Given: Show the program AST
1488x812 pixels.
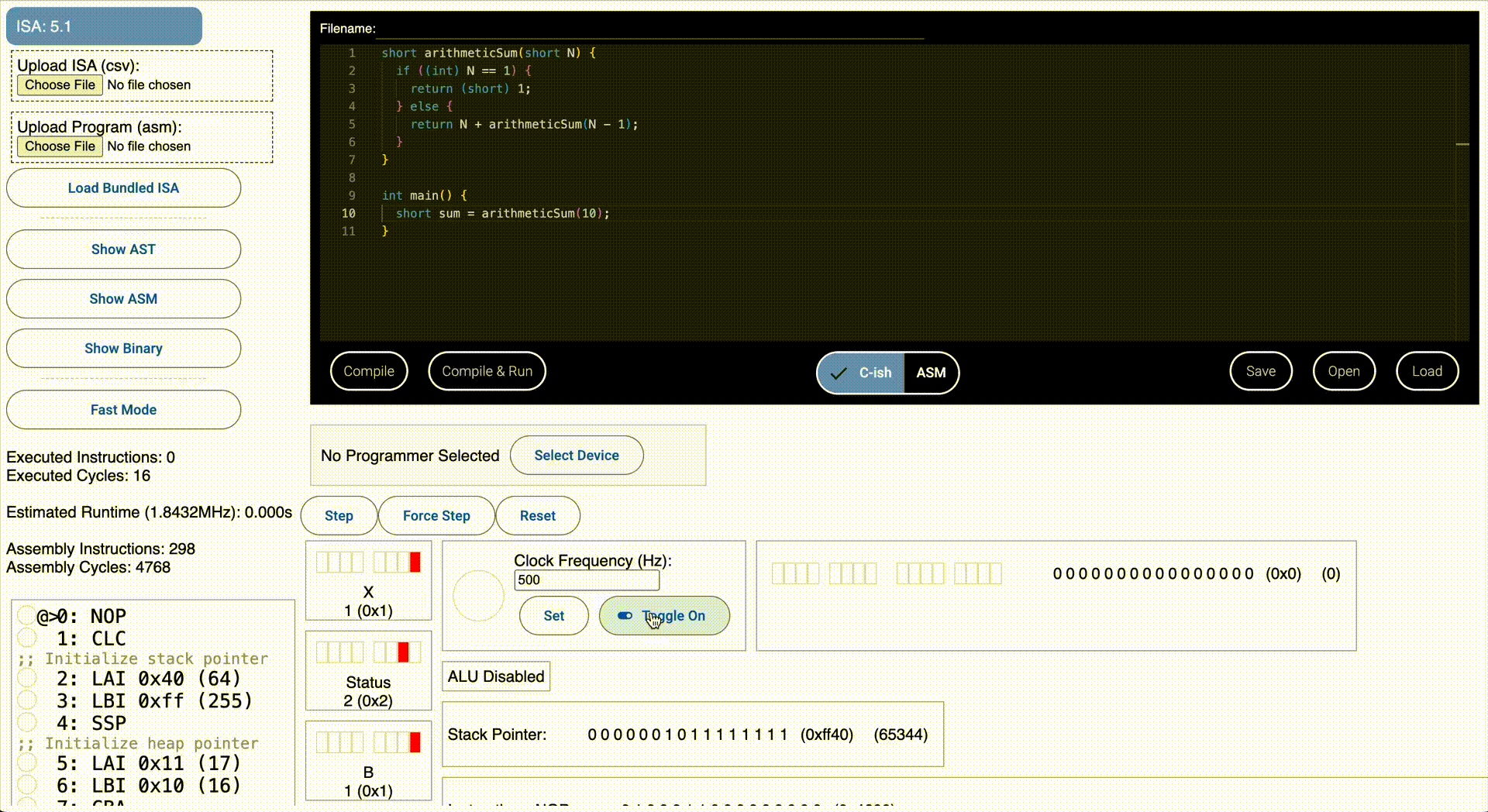Looking at the screenshot, I should [x=123, y=249].
